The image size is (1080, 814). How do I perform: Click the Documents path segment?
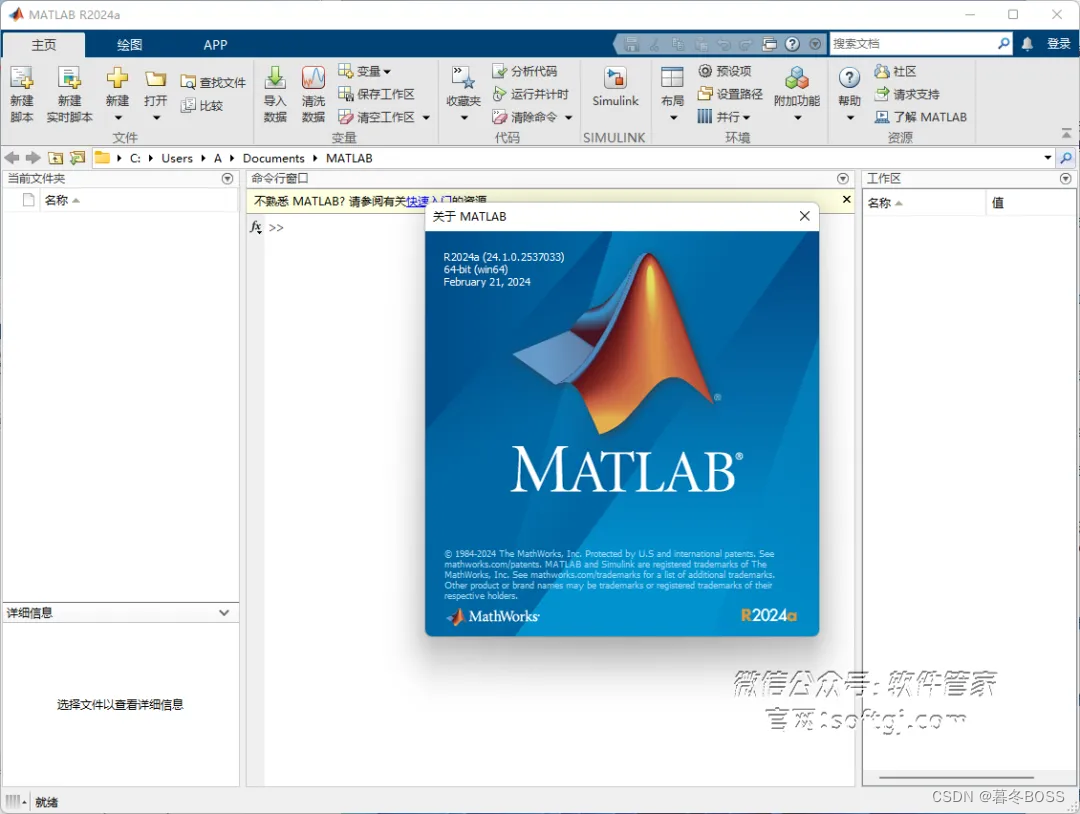pyautogui.click(x=273, y=158)
